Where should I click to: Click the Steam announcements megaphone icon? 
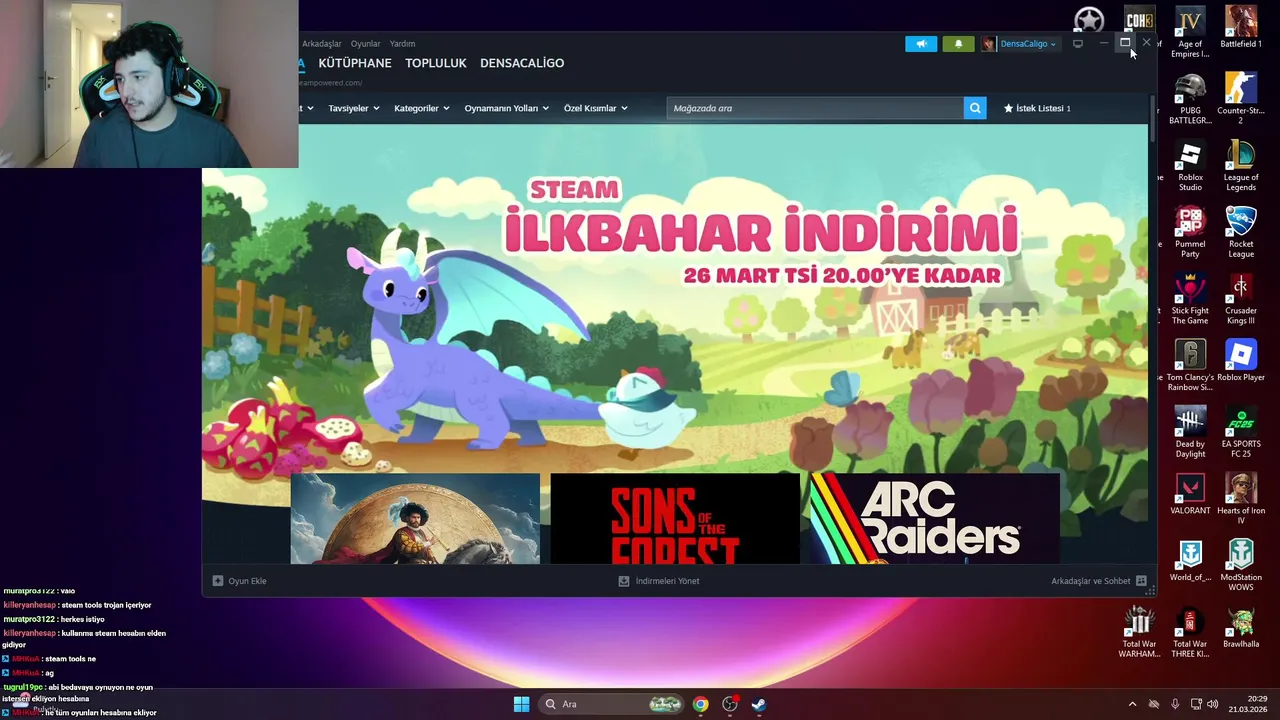(x=921, y=44)
